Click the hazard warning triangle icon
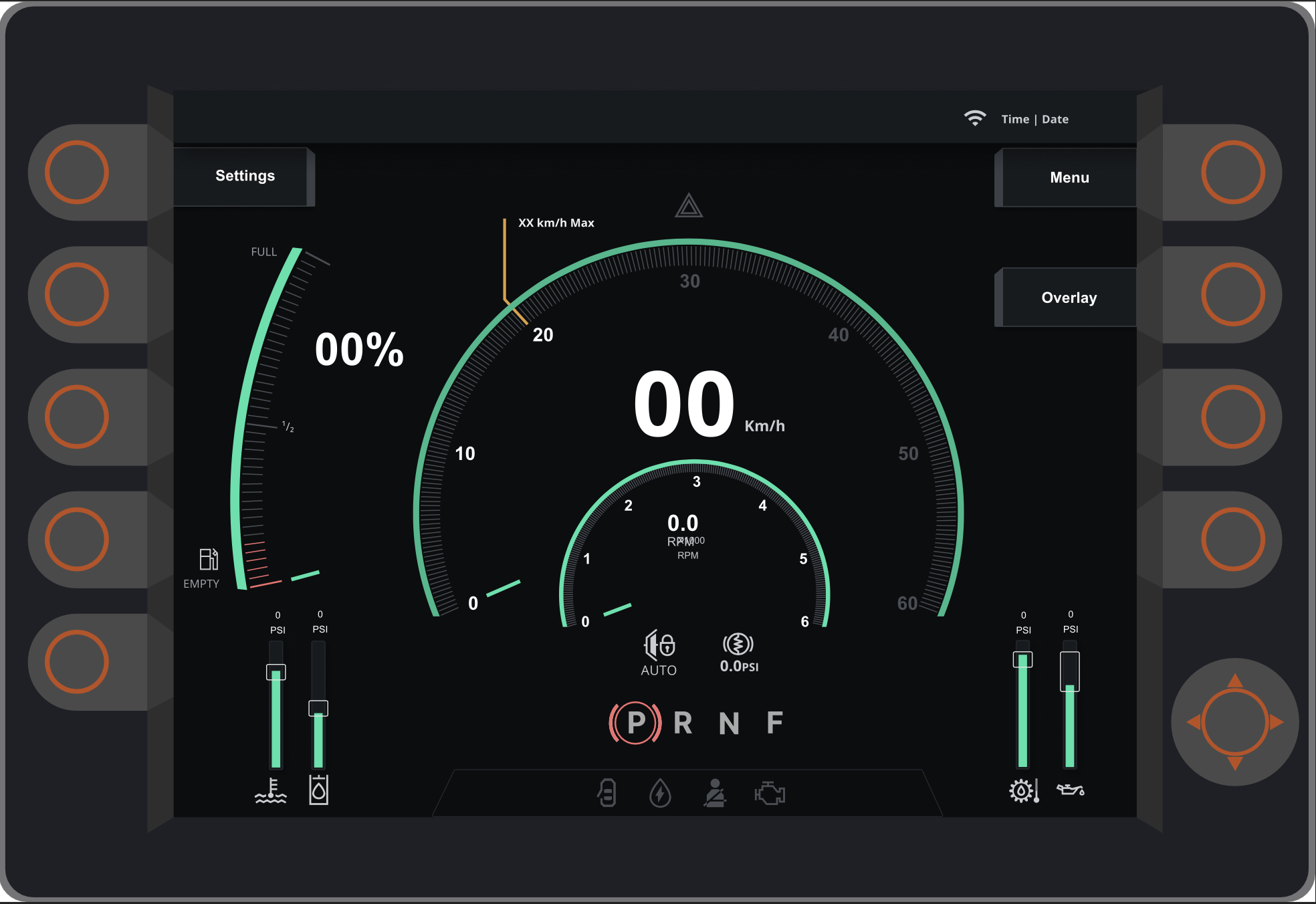This screenshot has width=1316, height=904. pos(689,206)
